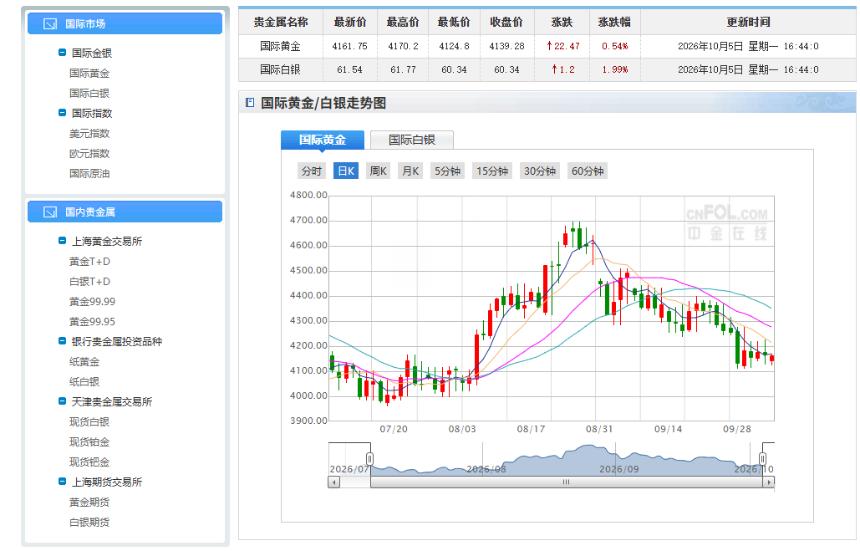Click the 国内贵金属 panel header
860x551 pixels.
[x=125, y=212]
